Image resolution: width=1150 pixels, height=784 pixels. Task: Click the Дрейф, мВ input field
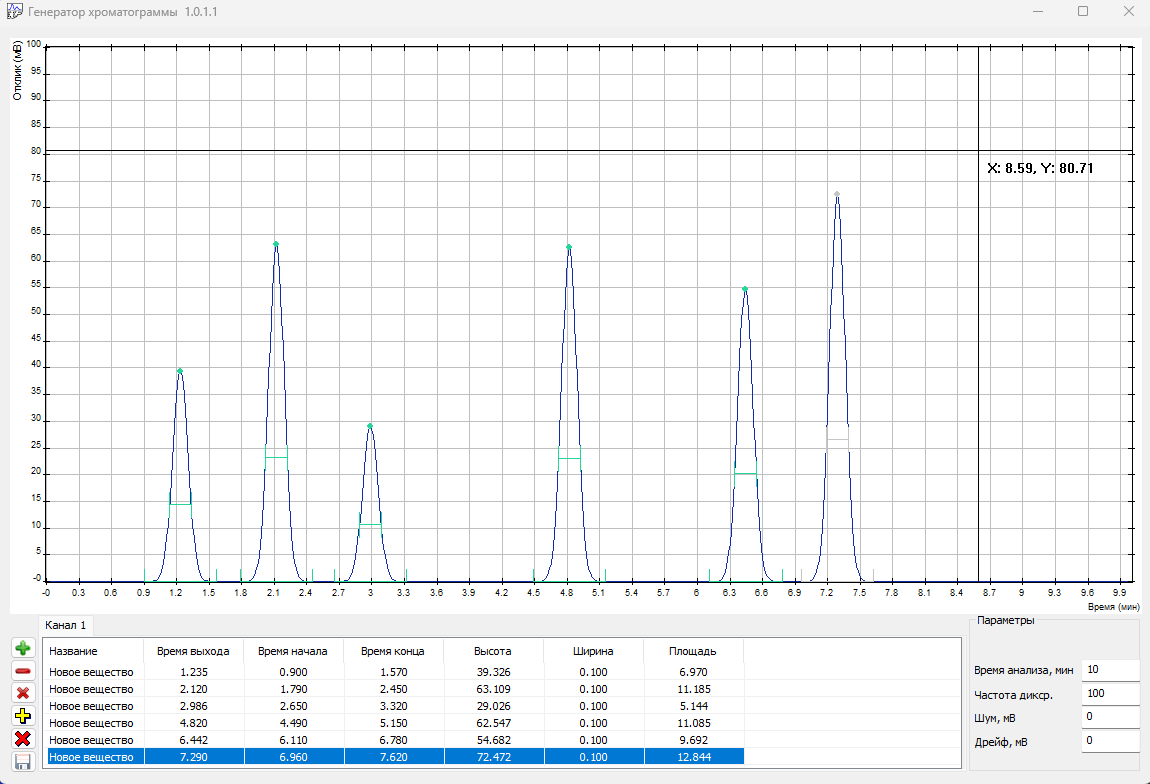[x=1110, y=741]
